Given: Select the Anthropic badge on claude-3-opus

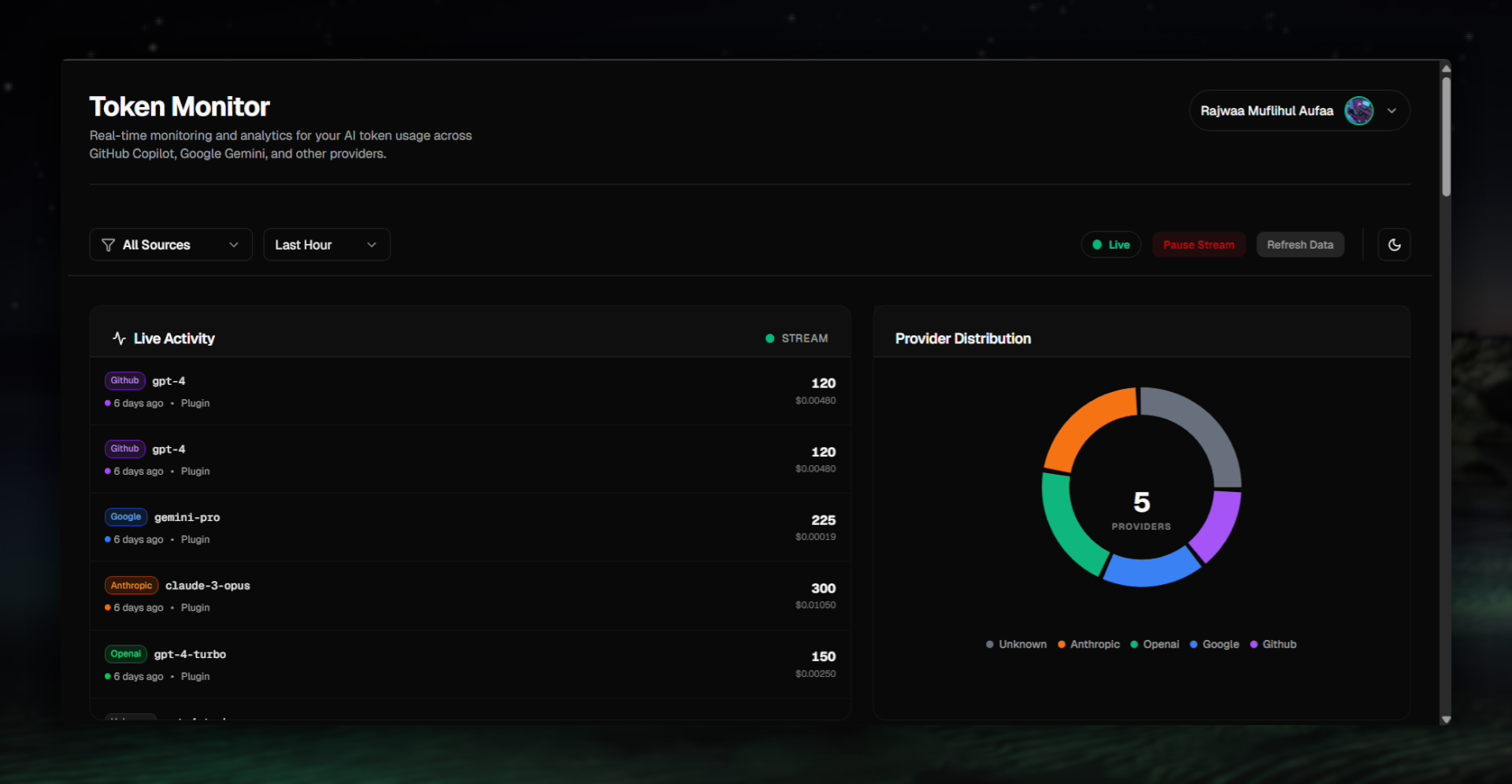Looking at the screenshot, I should point(131,586).
